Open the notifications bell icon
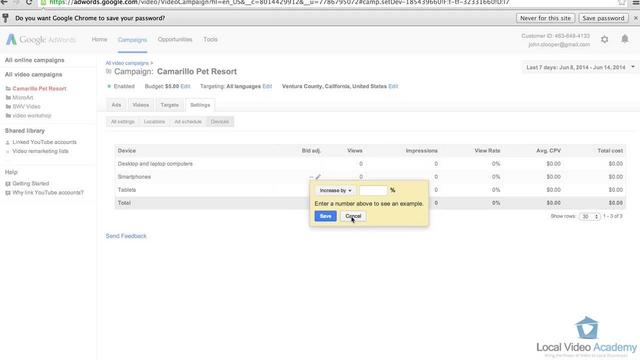 click(x=624, y=39)
